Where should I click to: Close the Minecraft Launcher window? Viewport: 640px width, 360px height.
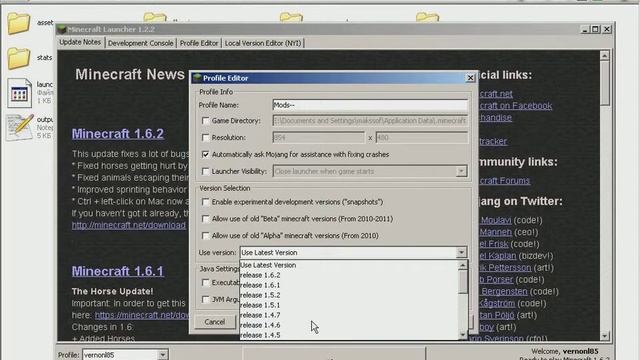click(x=607, y=29)
